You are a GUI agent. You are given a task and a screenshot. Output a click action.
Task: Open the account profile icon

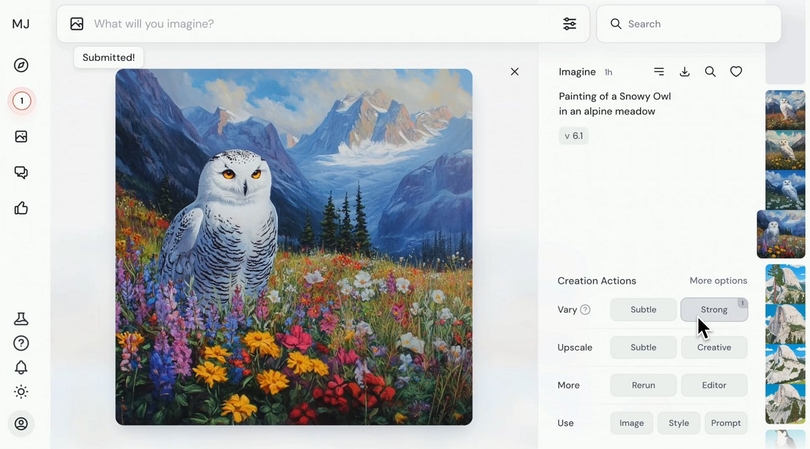click(x=21, y=424)
